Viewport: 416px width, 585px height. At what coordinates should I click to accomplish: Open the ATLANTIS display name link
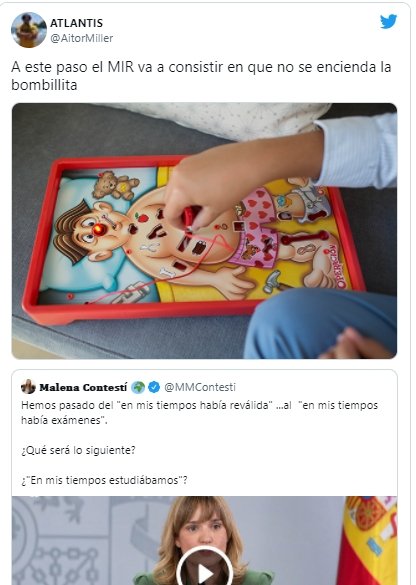tap(76, 23)
